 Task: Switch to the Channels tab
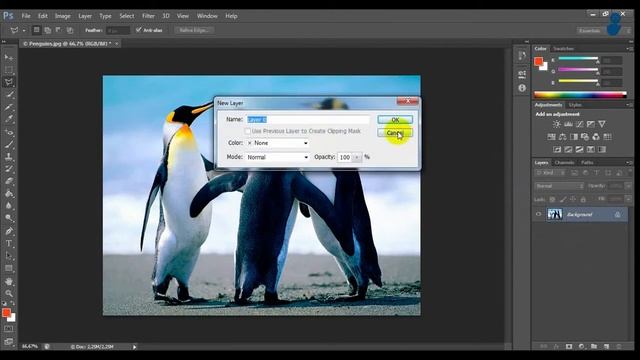coord(564,162)
